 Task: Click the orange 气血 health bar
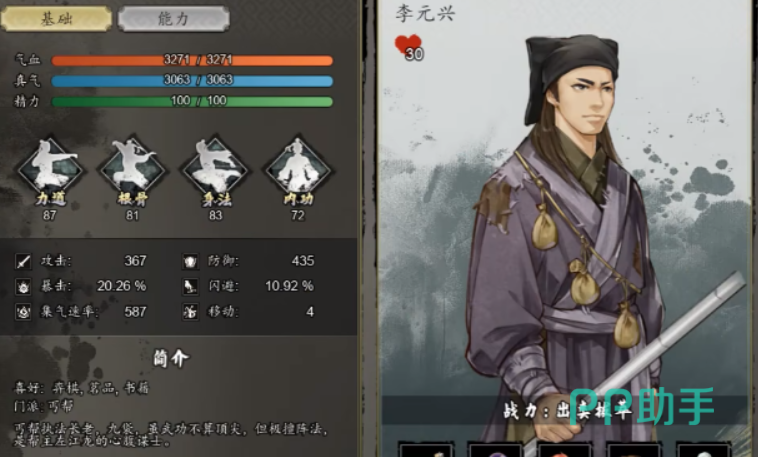pos(192,60)
